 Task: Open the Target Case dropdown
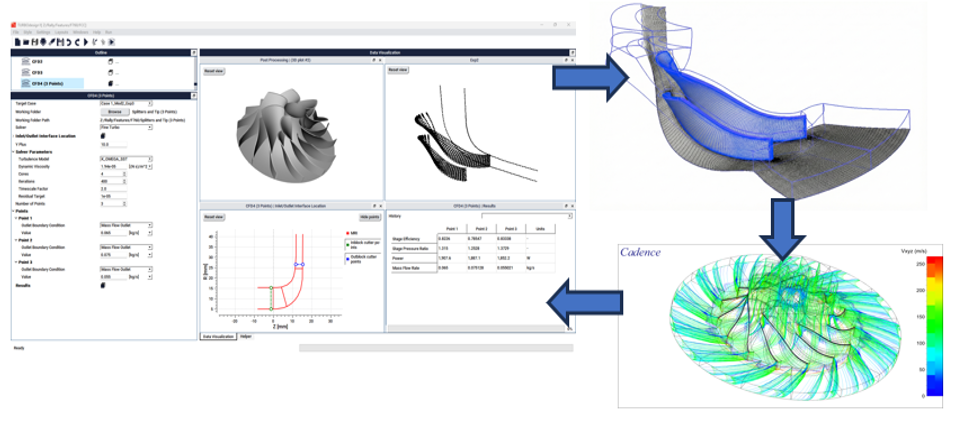pos(126,104)
